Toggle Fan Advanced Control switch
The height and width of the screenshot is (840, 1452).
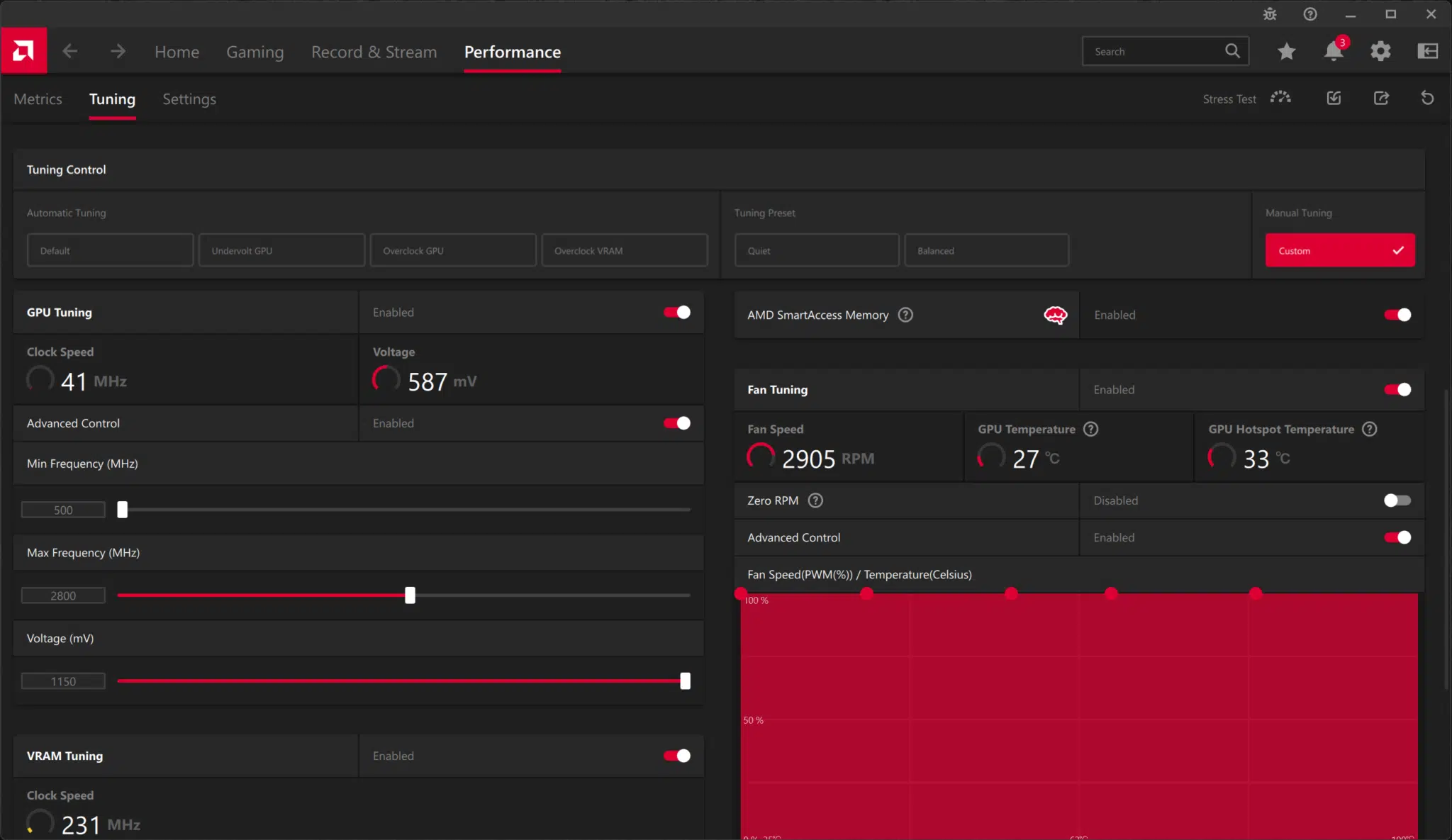(x=1397, y=537)
